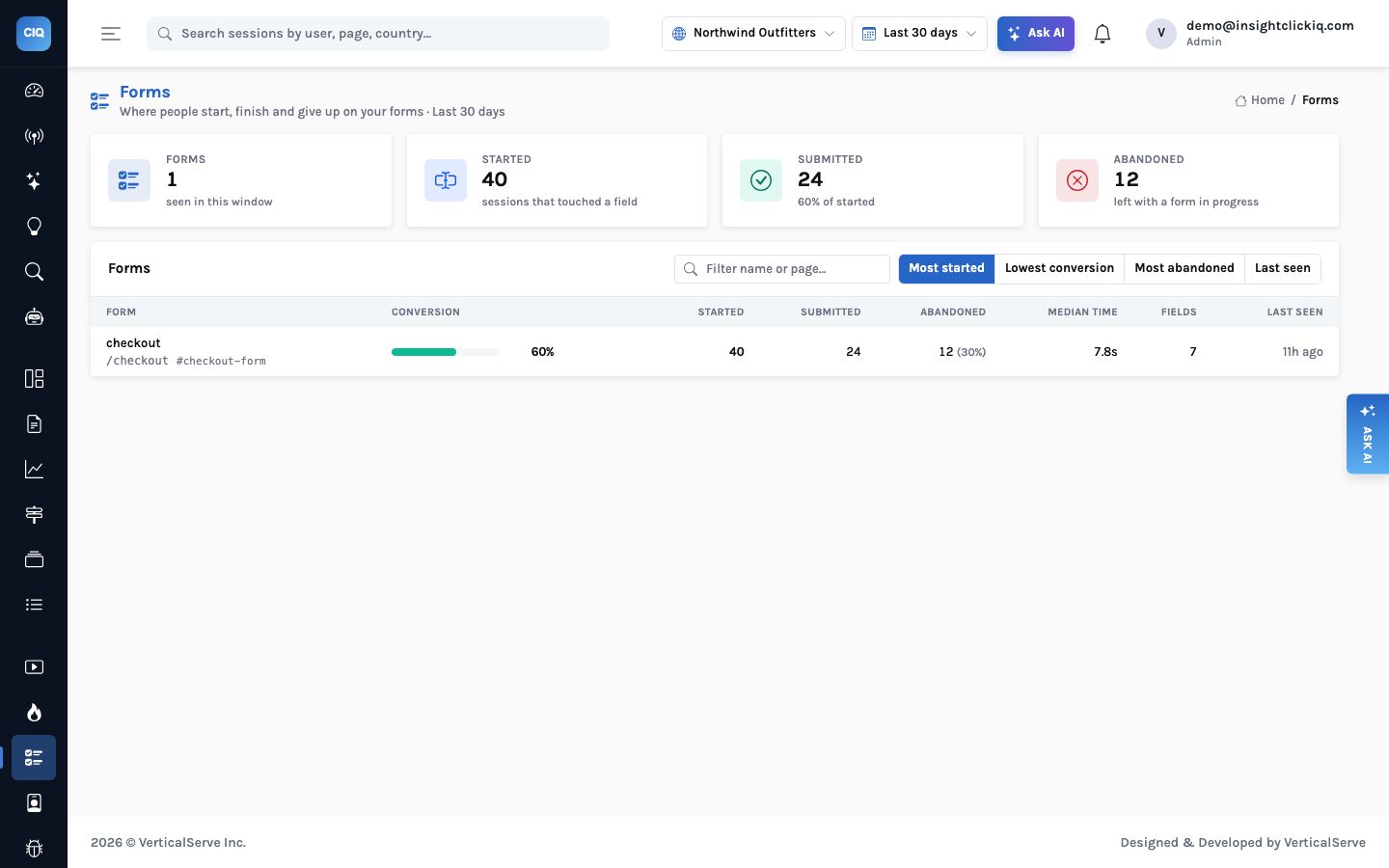Focus the Search sessions input

pos(378,34)
